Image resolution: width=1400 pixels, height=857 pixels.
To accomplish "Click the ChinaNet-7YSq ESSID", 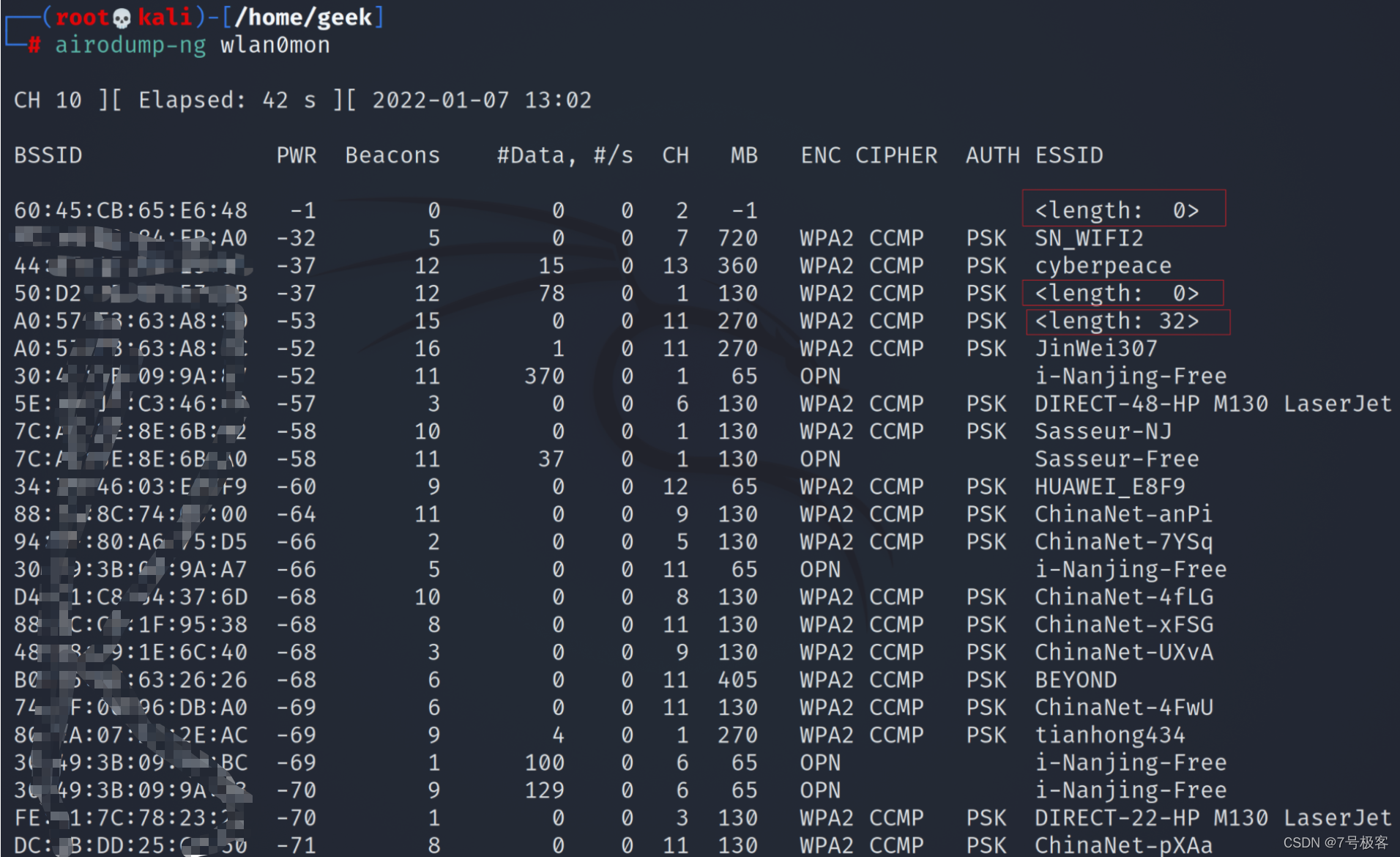I will [1123, 542].
